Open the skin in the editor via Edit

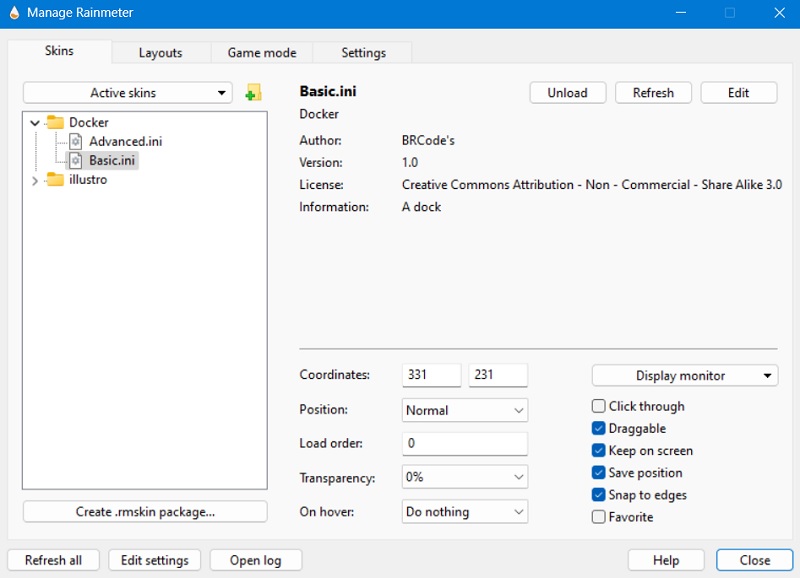(x=739, y=92)
